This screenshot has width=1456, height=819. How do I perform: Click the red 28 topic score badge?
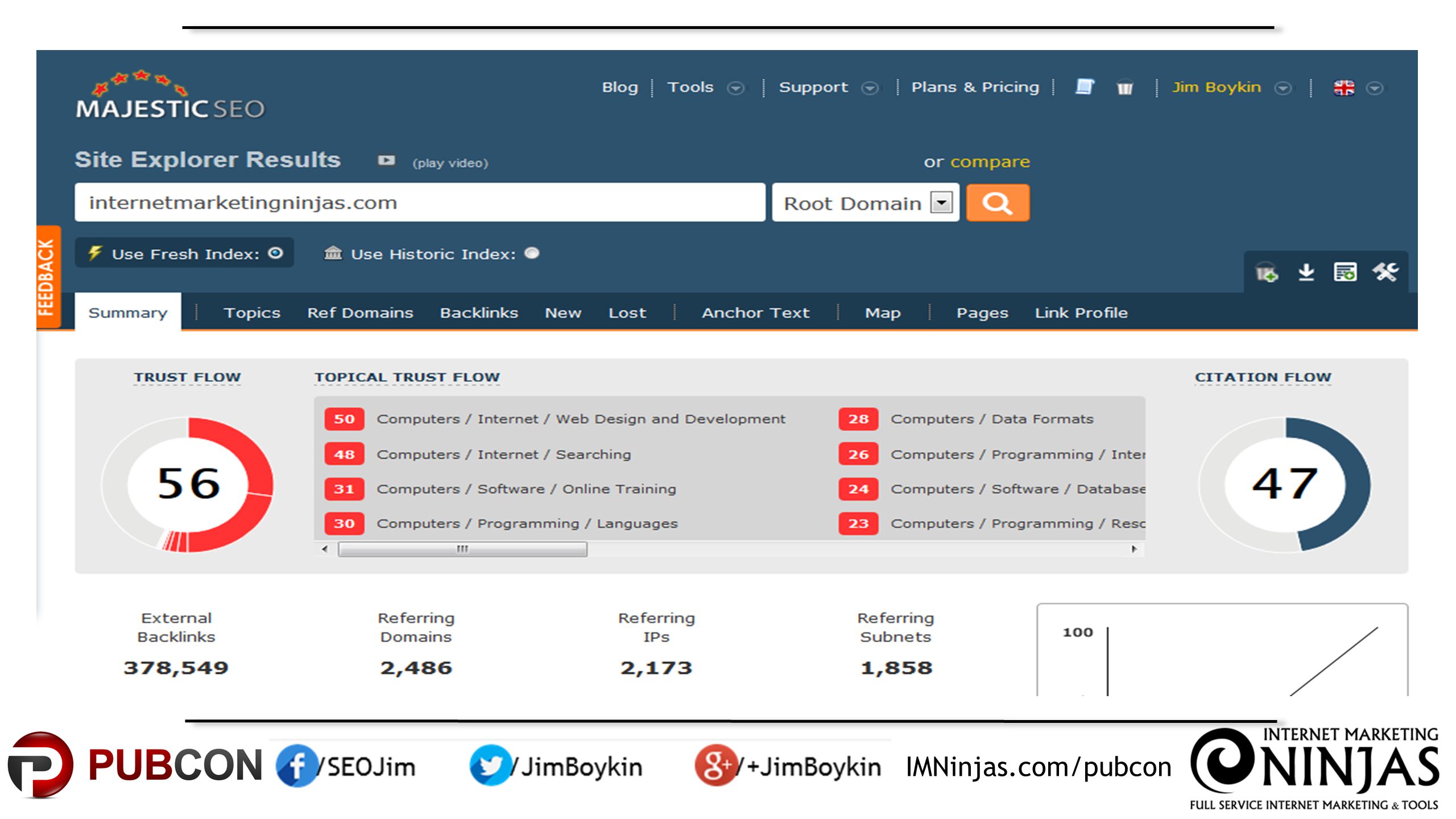tap(858, 419)
